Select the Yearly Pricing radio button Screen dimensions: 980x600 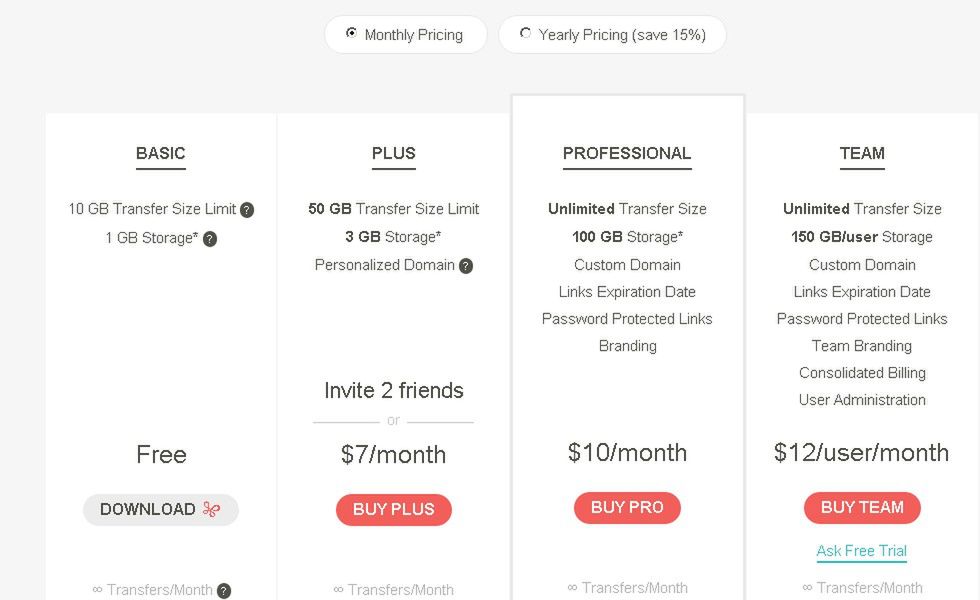click(525, 32)
